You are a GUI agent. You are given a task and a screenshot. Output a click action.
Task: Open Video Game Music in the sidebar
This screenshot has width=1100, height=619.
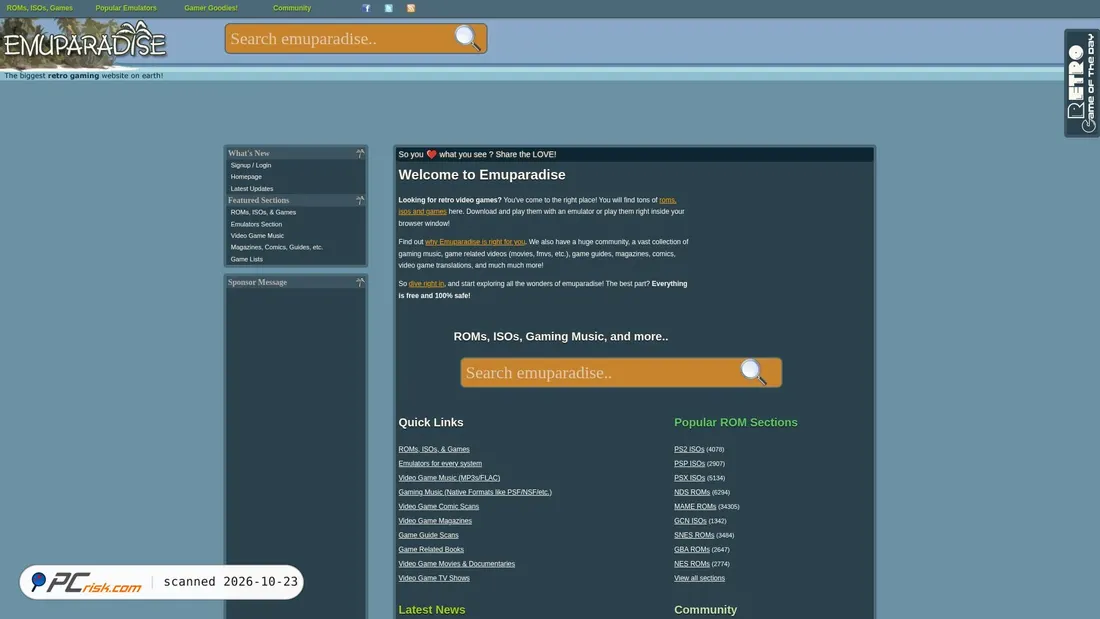(x=257, y=236)
